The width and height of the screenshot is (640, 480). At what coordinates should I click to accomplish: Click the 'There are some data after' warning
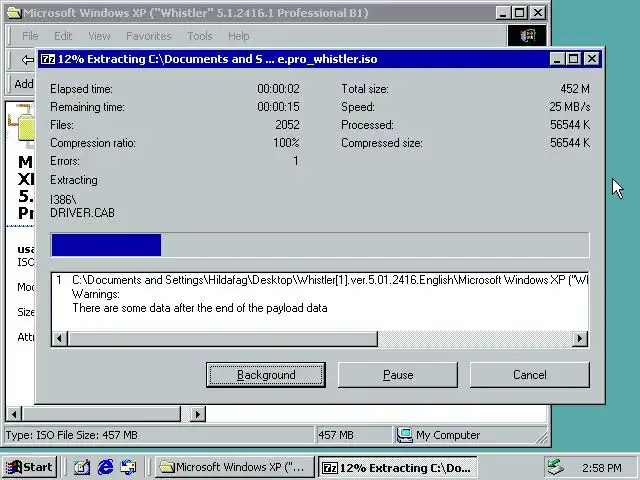pyautogui.click(x=200, y=308)
